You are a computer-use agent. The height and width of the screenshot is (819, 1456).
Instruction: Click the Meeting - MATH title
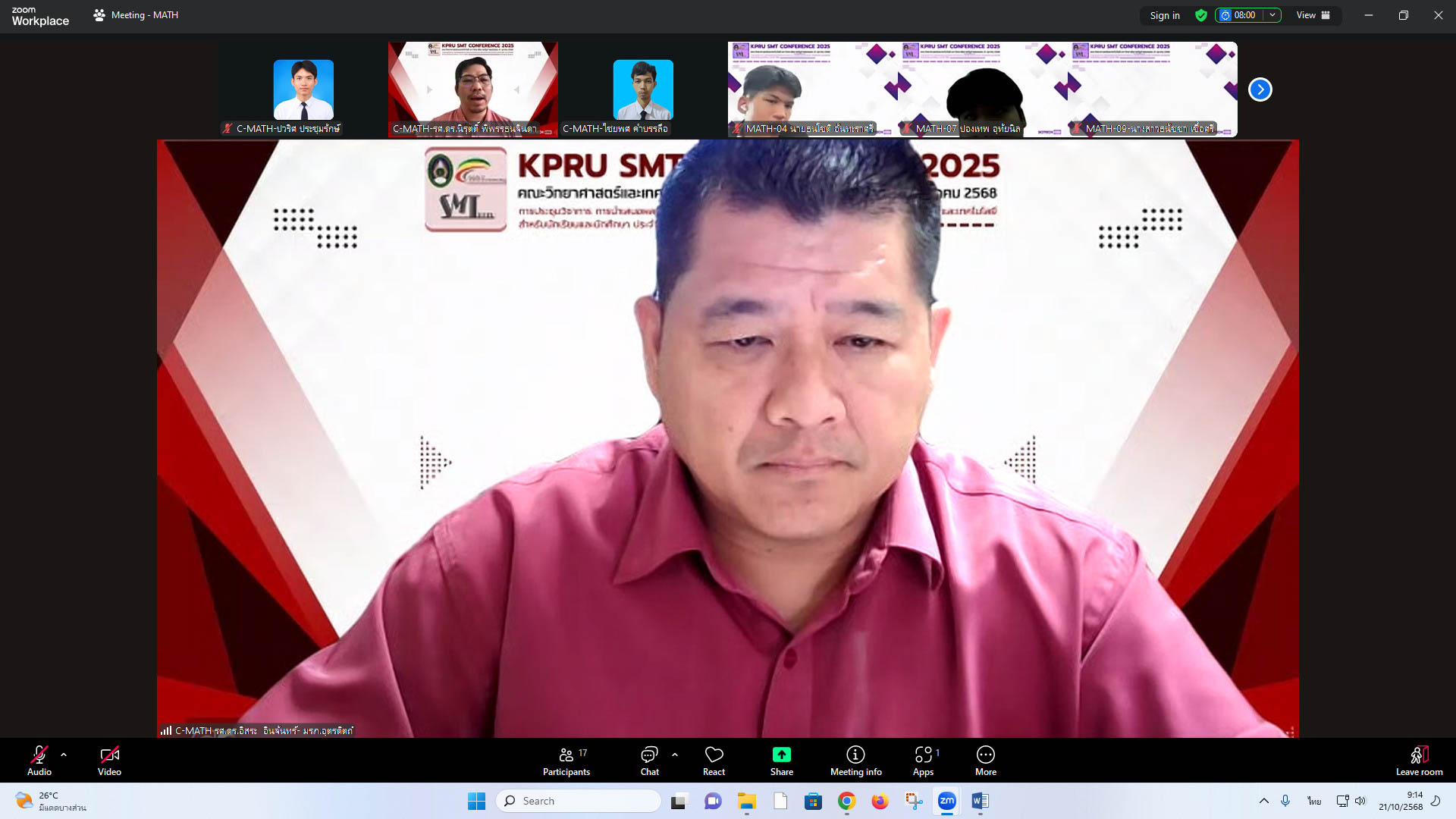[x=144, y=15]
